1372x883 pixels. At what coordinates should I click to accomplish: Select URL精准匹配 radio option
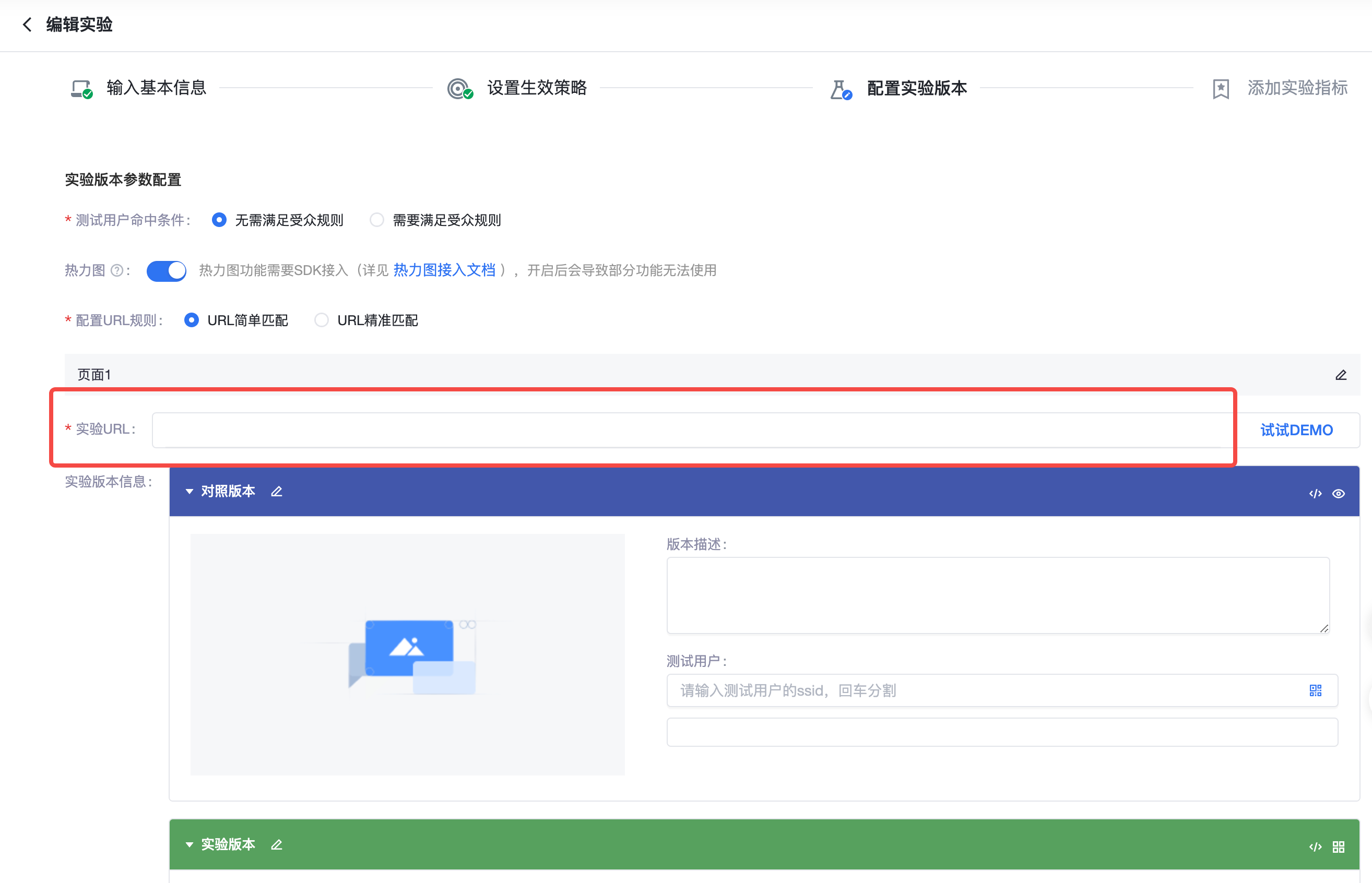tap(322, 320)
